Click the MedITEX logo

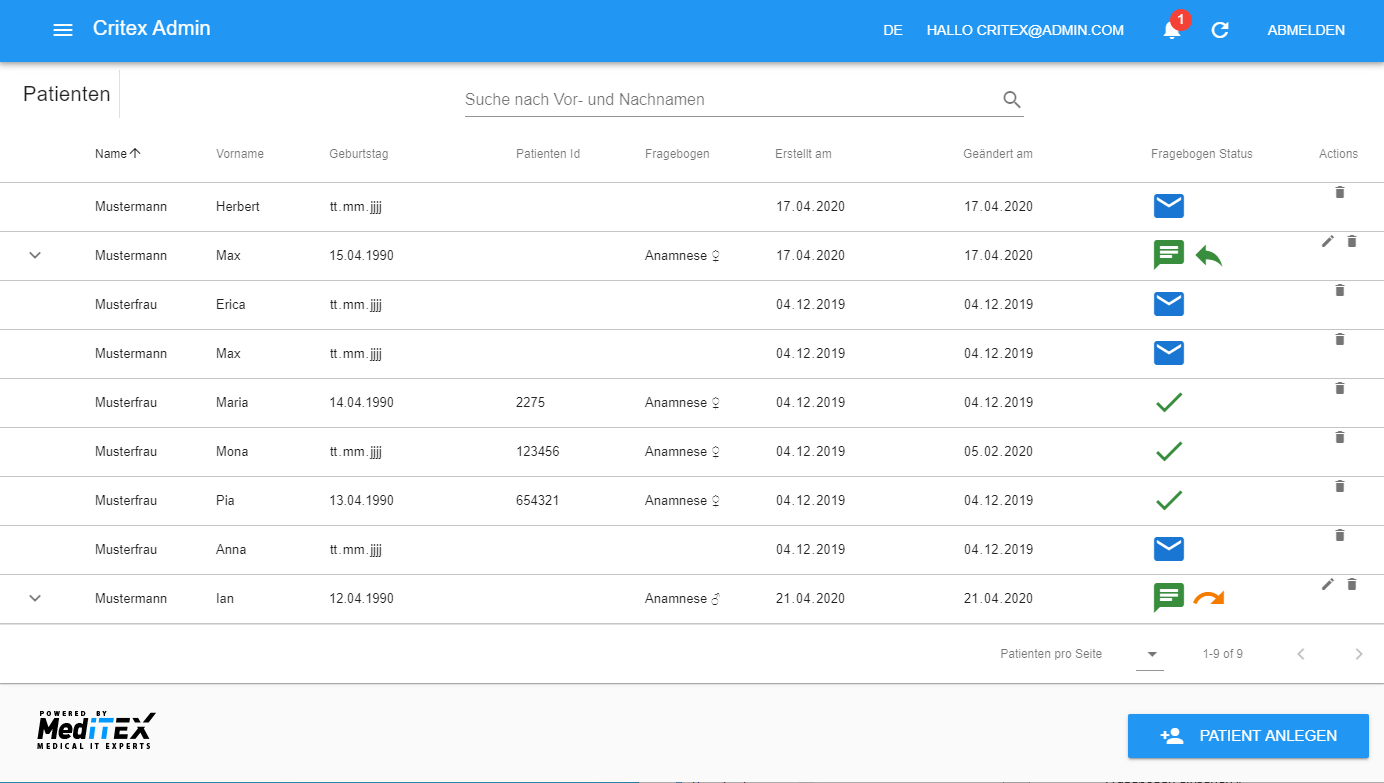click(96, 731)
